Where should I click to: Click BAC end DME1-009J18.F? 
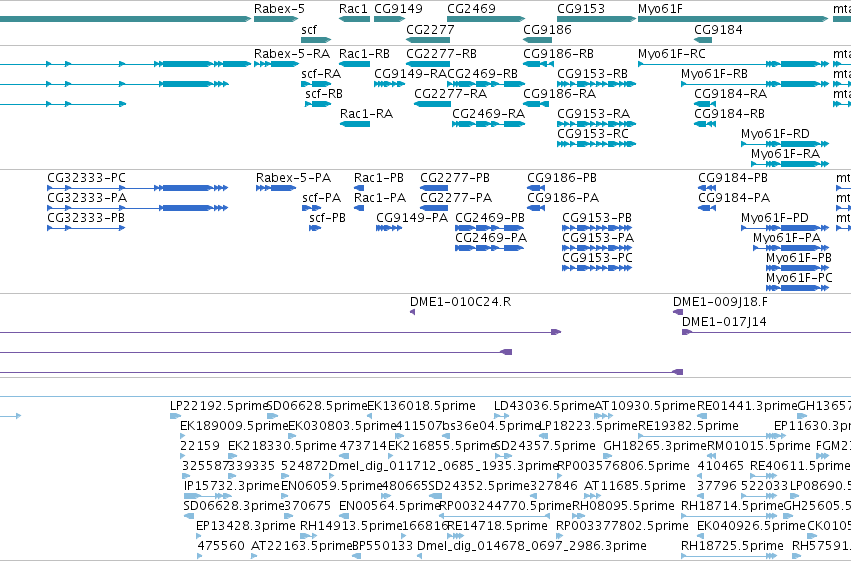720,302
